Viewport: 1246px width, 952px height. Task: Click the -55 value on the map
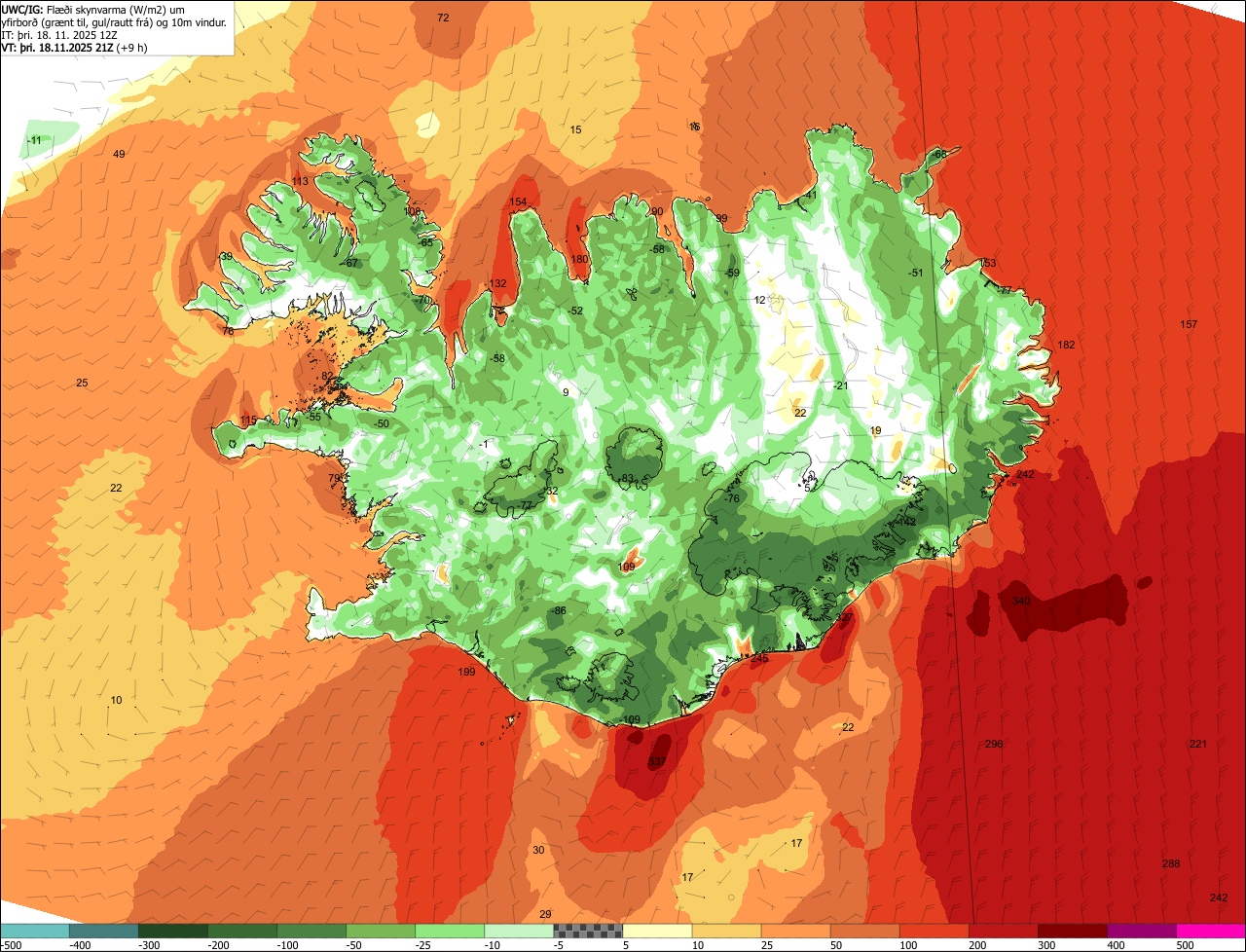[313, 418]
